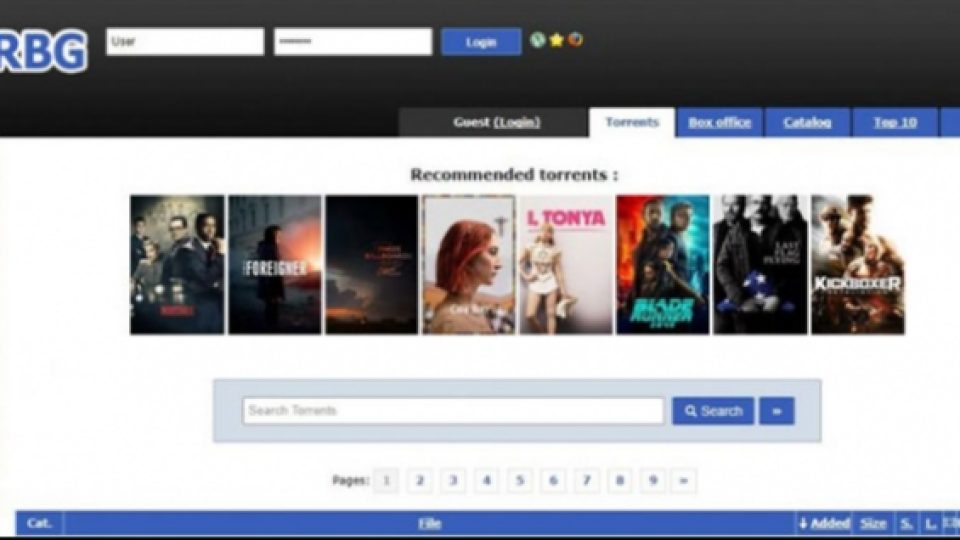Click the Search Torrents input box

[453, 411]
